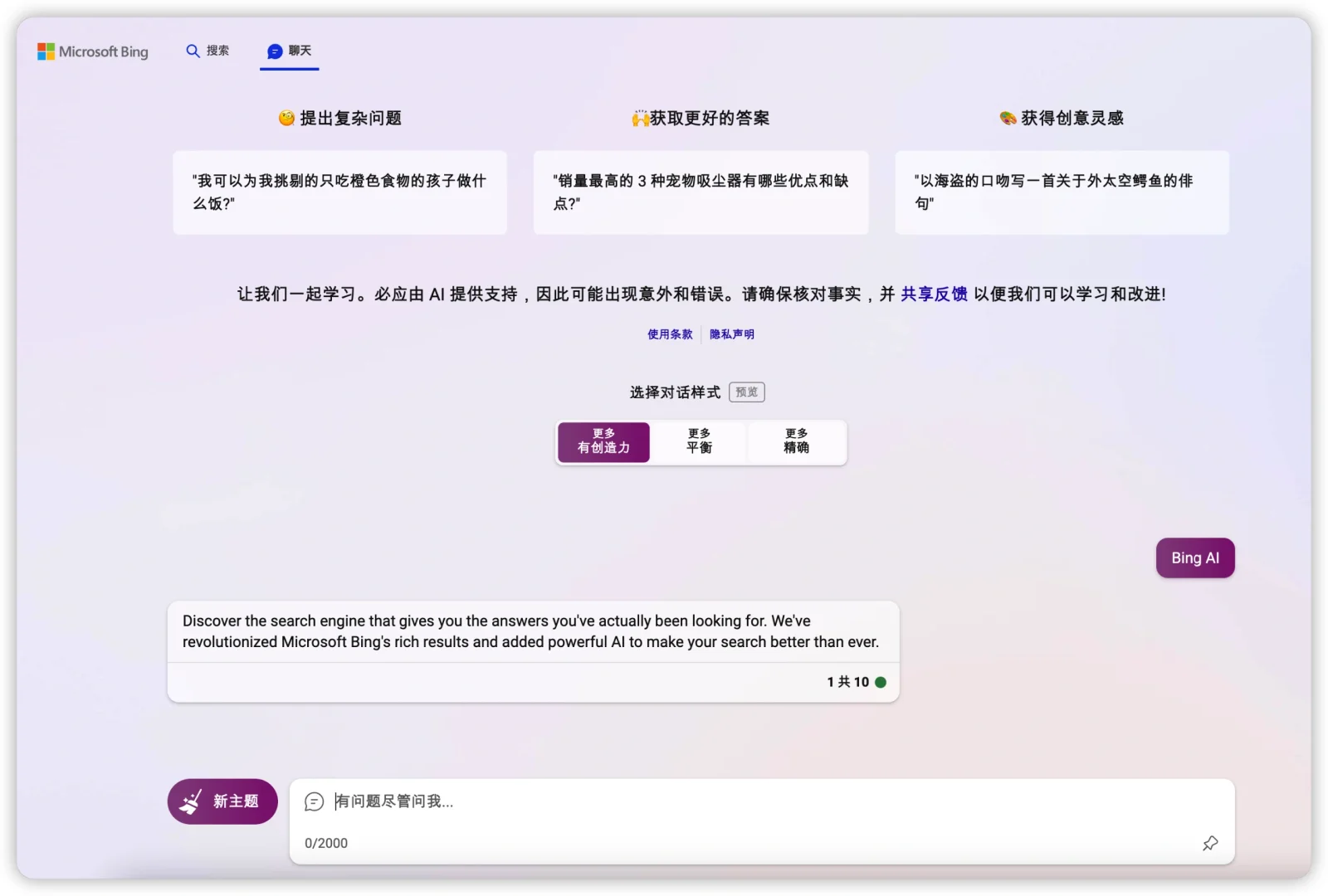Select the pirate haiku example prompt
The height and width of the screenshot is (896, 1328).
pyautogui.click(x=1062, y=192)
